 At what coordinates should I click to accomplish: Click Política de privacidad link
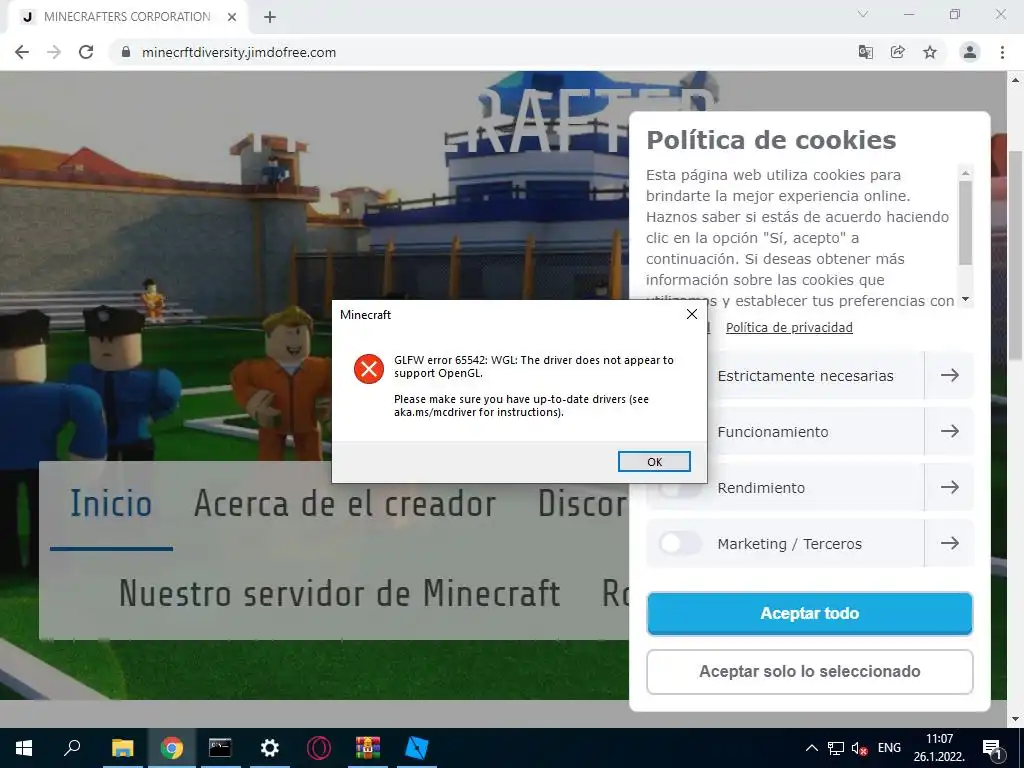pos(789,327)
